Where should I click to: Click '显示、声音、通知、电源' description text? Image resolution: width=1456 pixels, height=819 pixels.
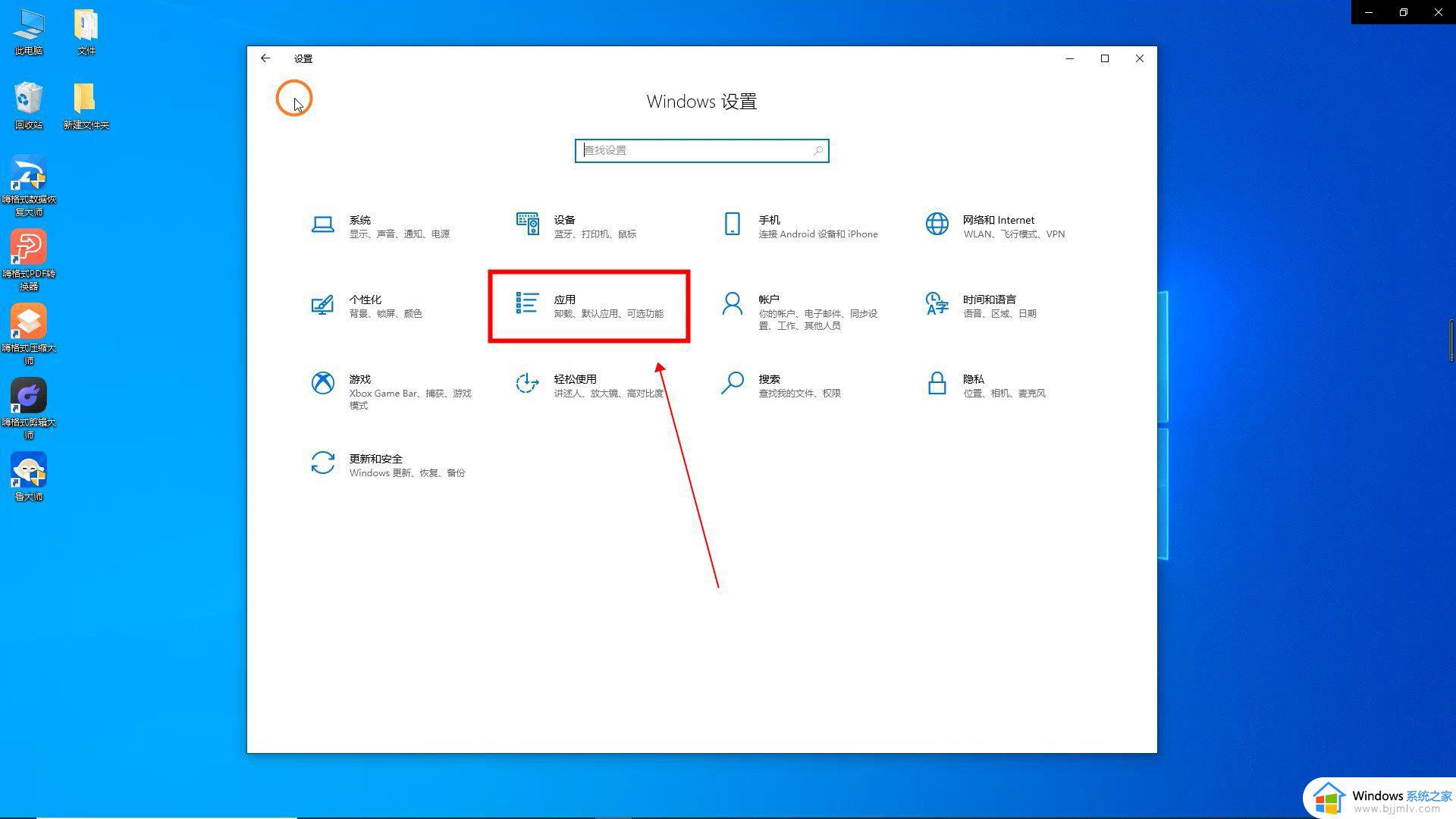[x=400, y=234]
